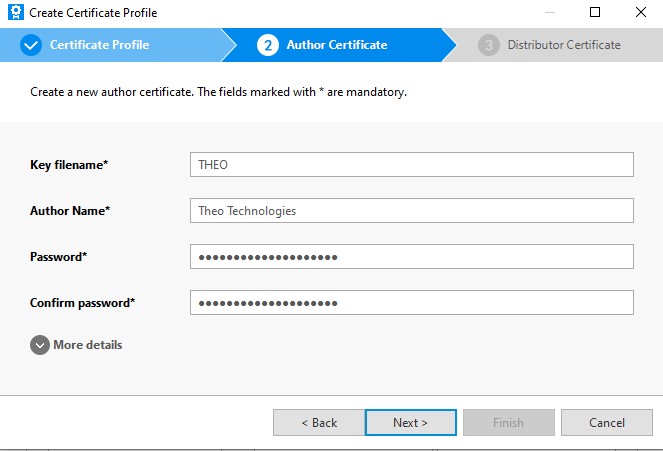The height and width of the screenshot is (451, 663).
Task: Maximize the wizard dialog window
Action: point(595,13)
